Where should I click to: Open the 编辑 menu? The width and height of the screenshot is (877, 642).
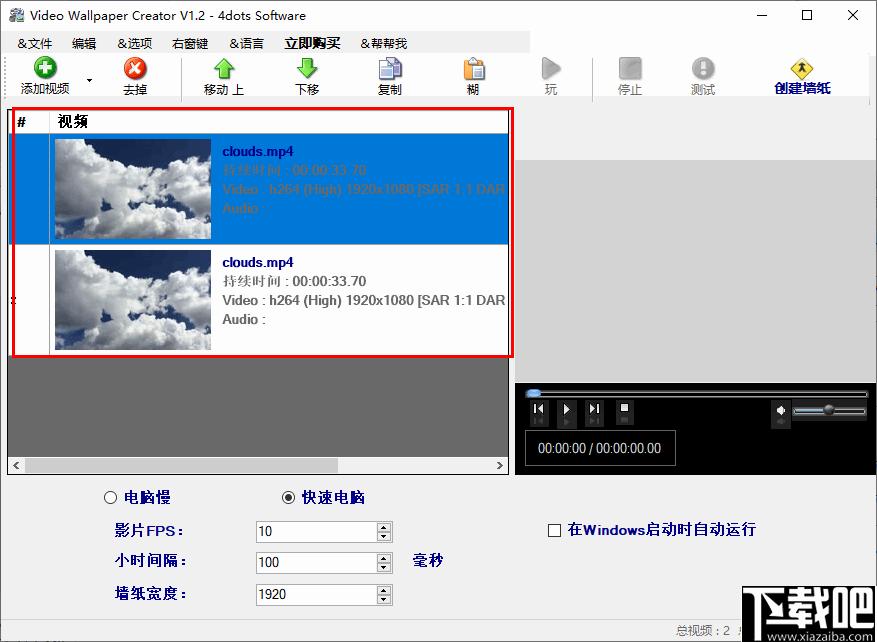pyautogui.click(x=84, y=44)
